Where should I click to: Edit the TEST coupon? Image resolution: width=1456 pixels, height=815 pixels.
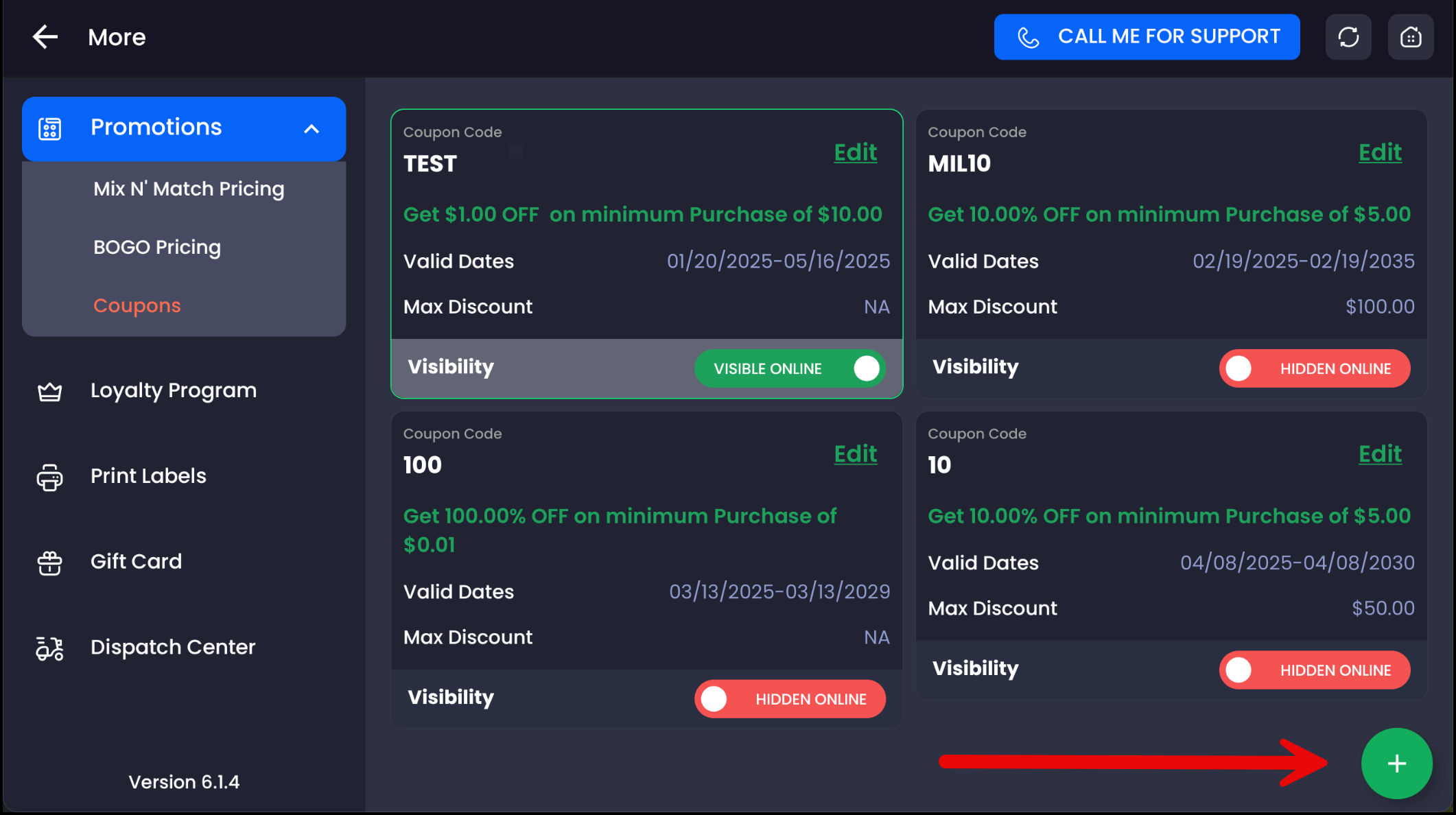click(x=855, y=152)
